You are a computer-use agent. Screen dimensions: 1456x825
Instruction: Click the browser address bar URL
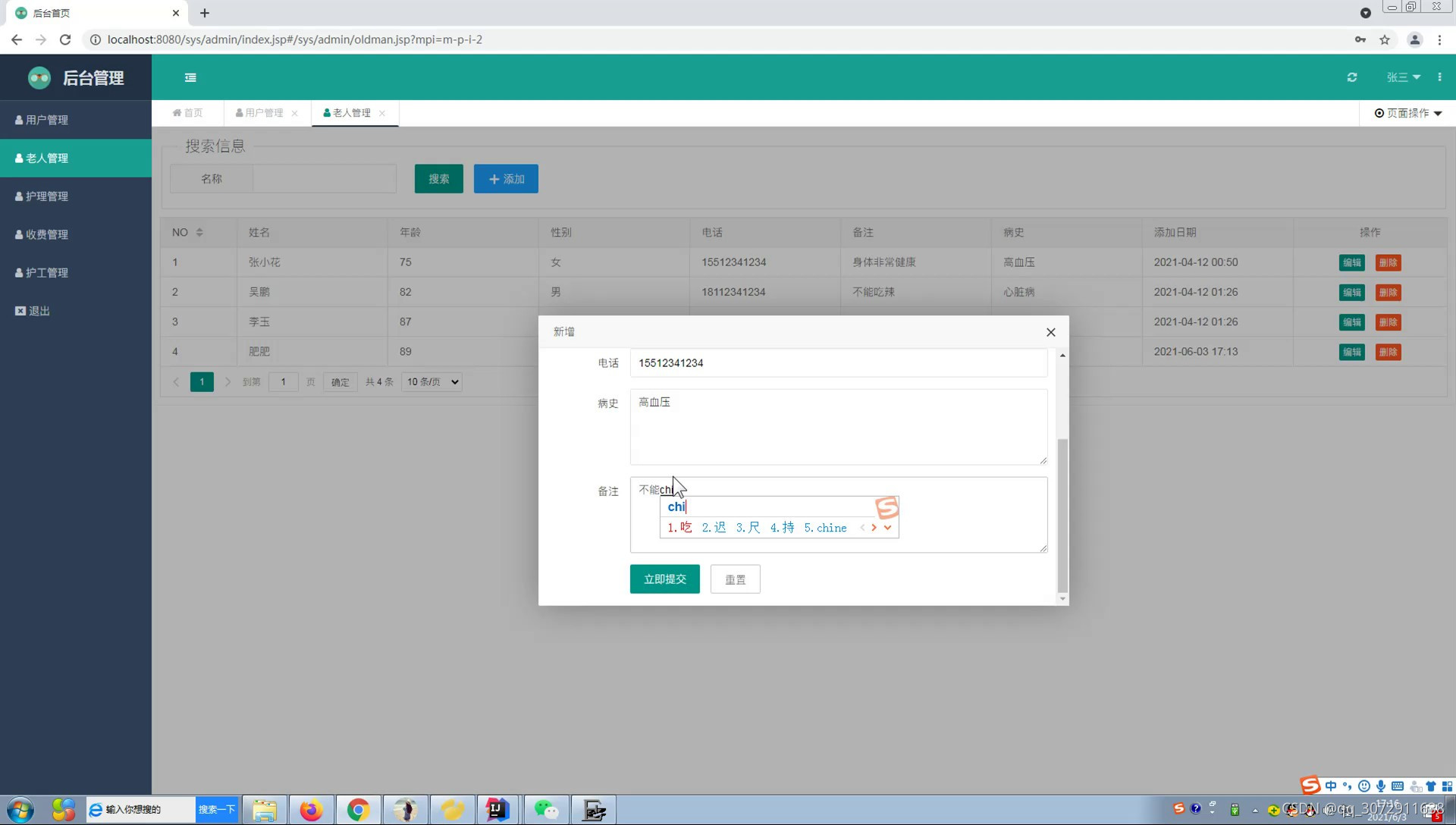(x=294, y=39)
